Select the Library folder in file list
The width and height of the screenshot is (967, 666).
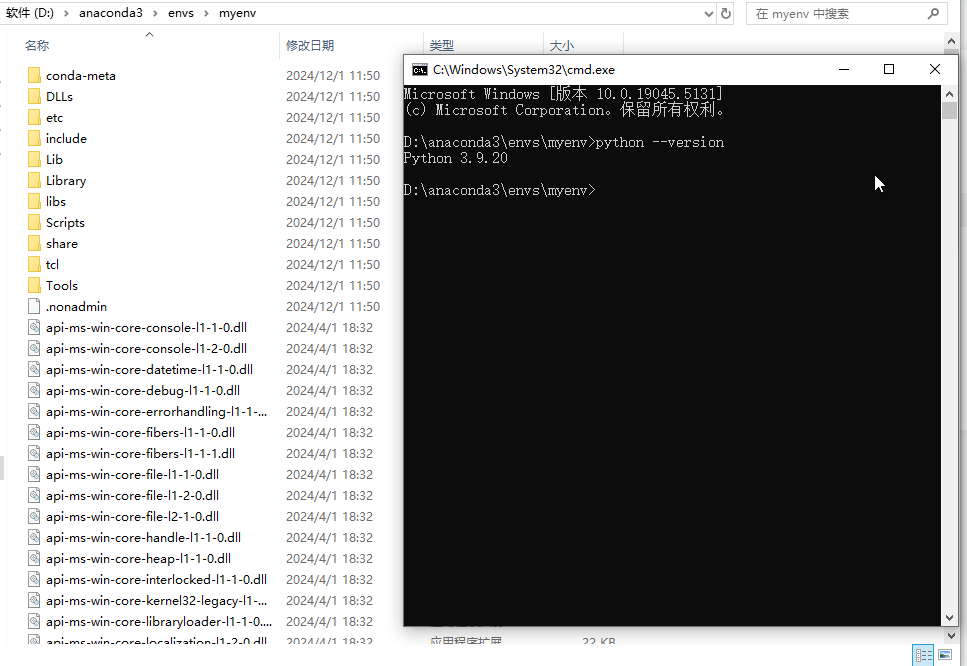tap(66, 181)
